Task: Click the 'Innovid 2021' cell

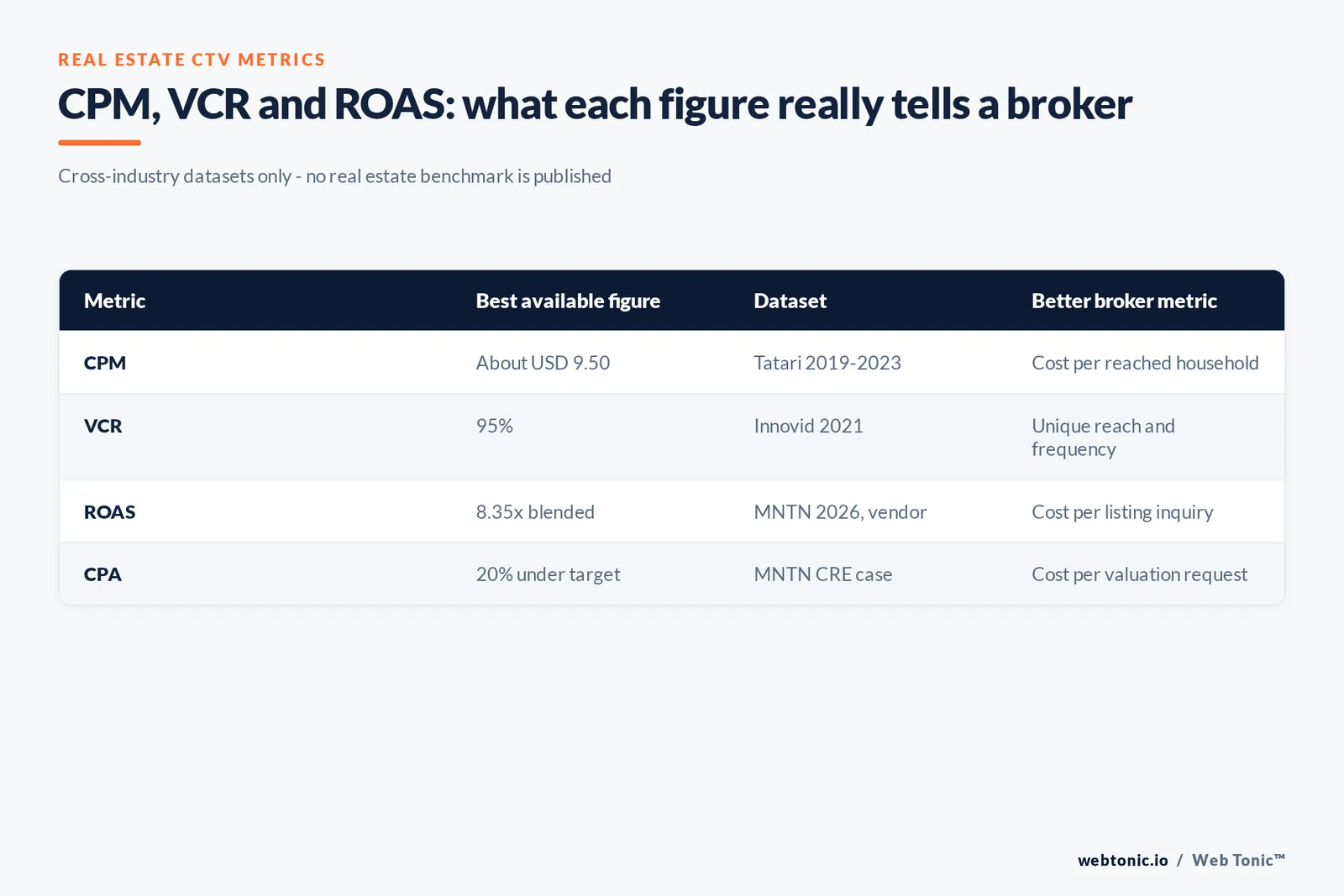Action: pos(808,426)
